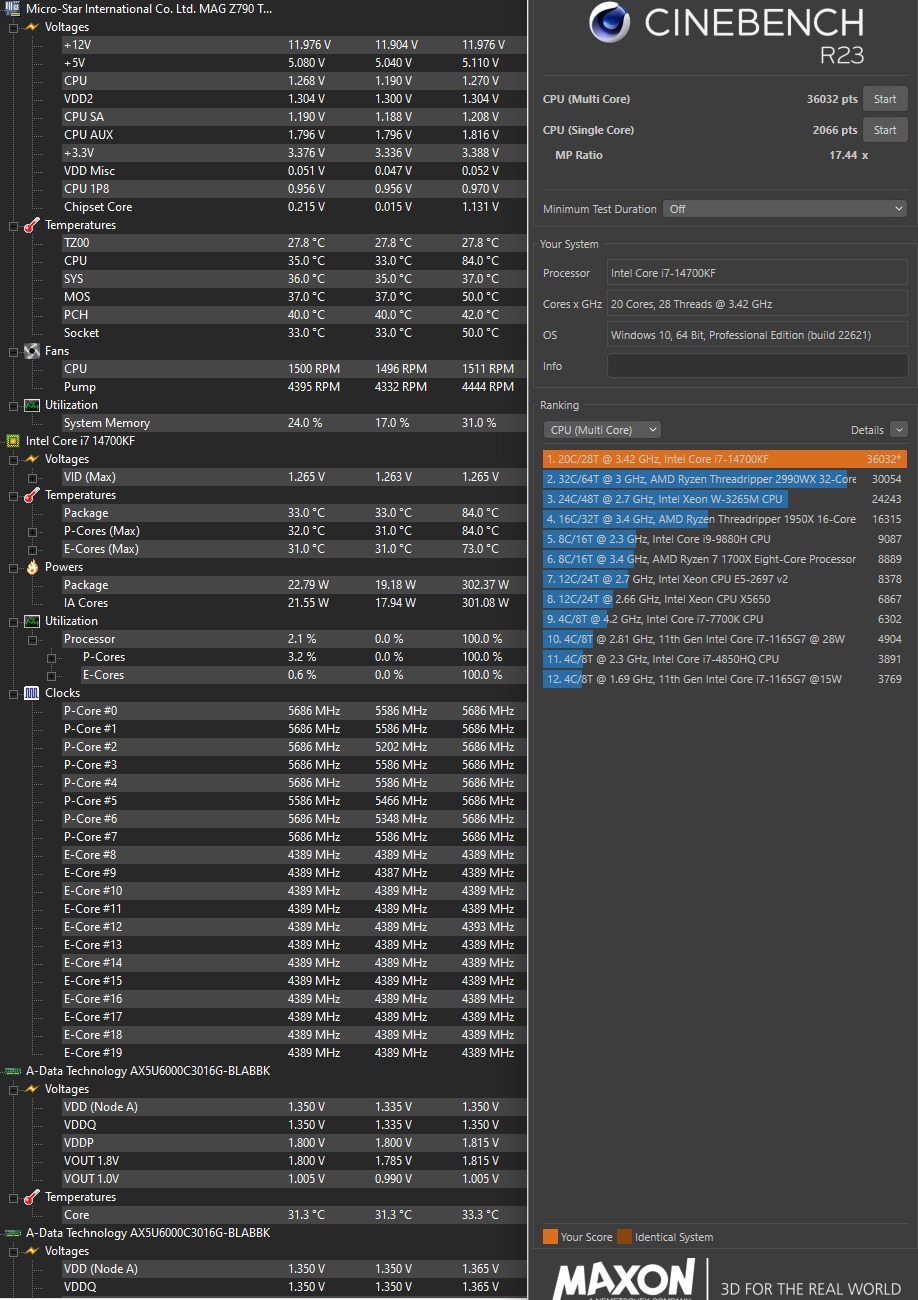
Task: Select the Chipset Core voltage row
Action: tap(292, 207)
